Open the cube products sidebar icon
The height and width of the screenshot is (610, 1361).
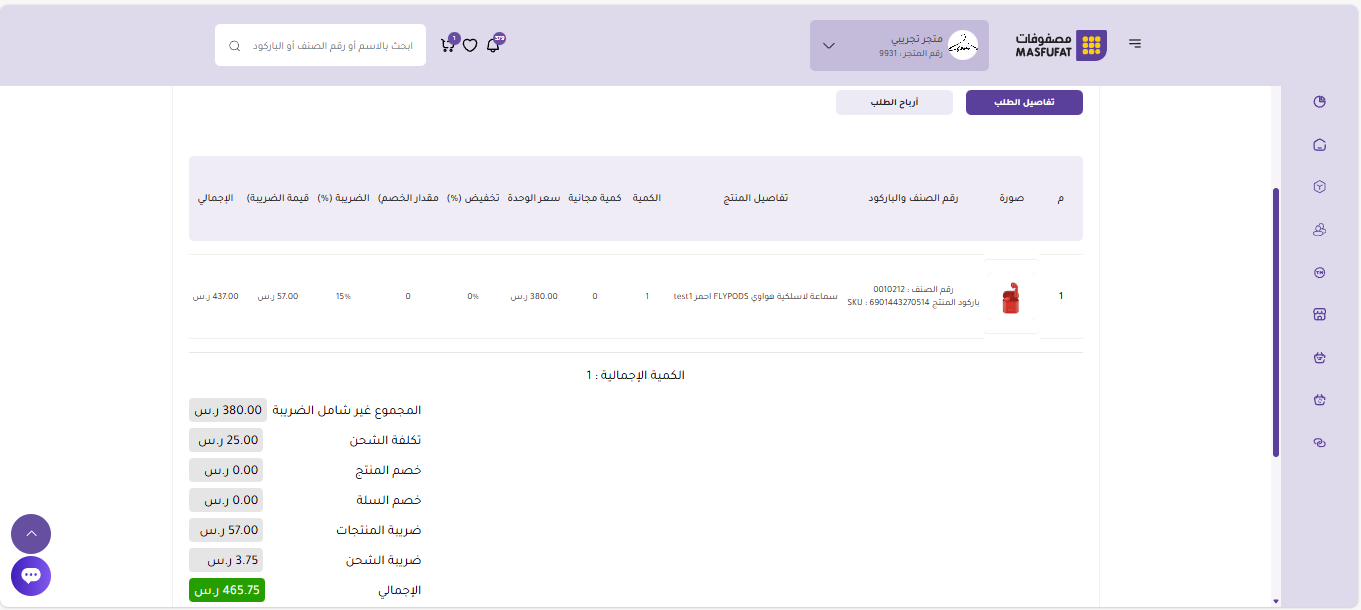1319,187
